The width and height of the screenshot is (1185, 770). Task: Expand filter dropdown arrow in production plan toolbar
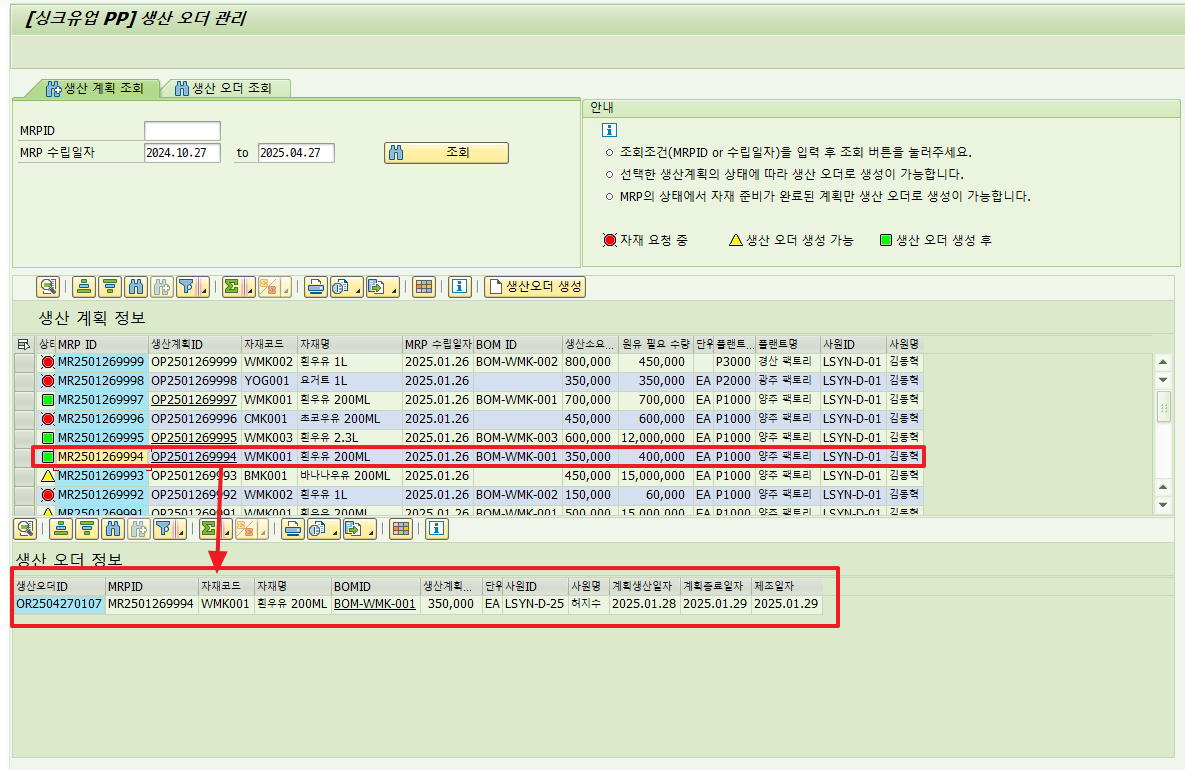click(203, 287)
